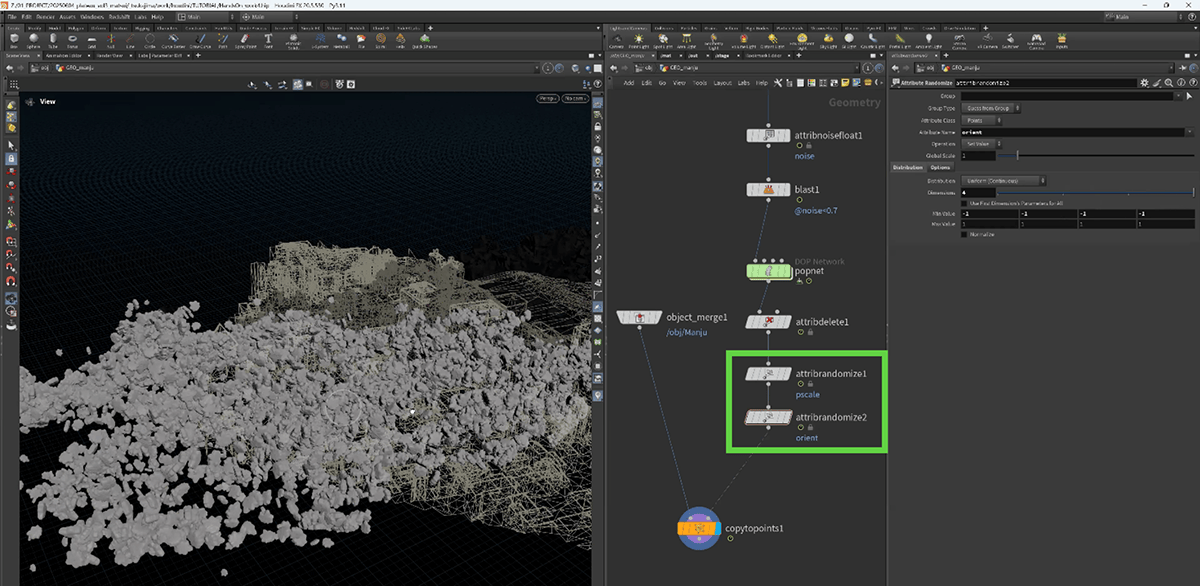The width and height of the screenshot is (1200, 586).
Task: Open the Layout menu in network editor
Action: click(x=722, y=83)
